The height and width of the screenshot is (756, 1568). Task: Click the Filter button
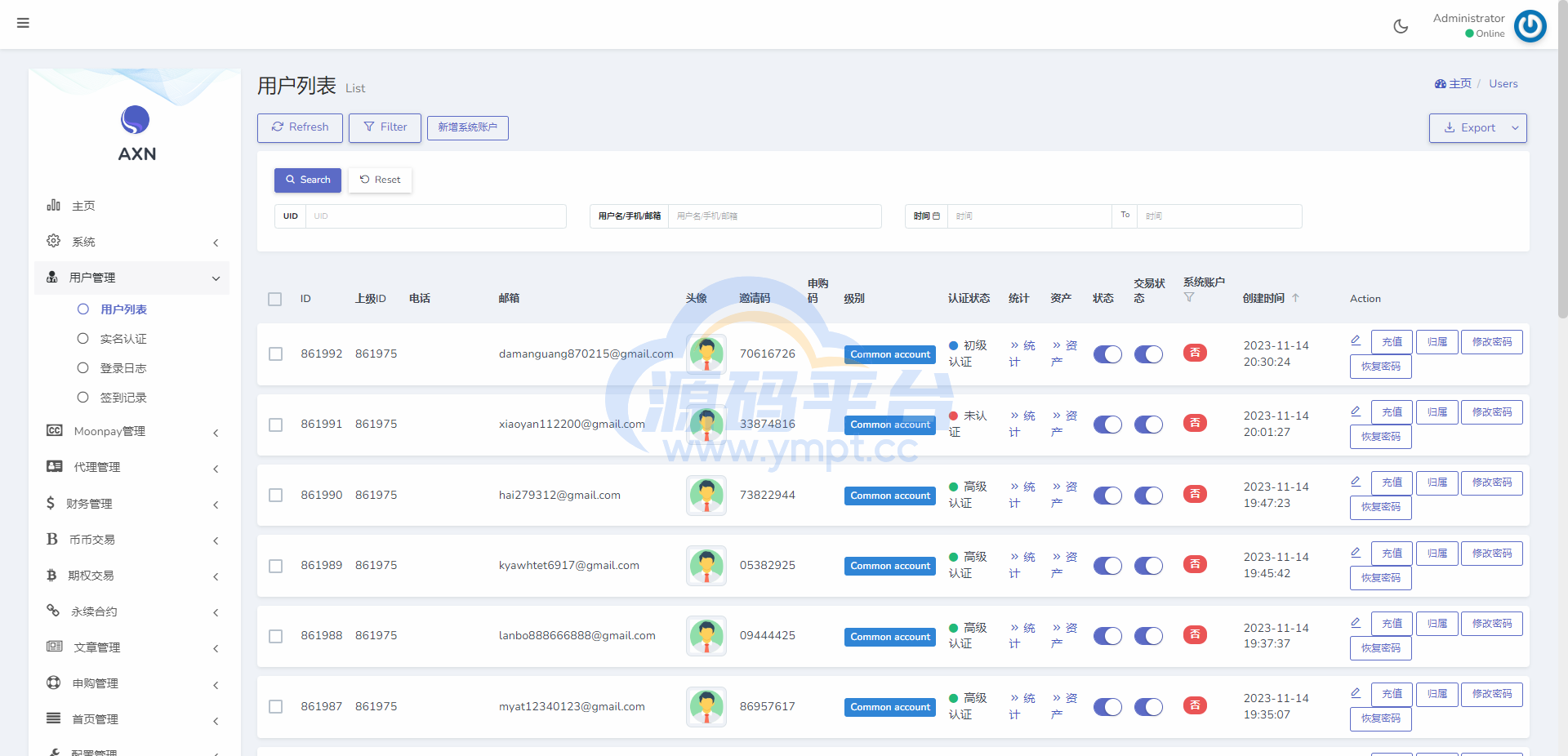click(x=385, y=127)
